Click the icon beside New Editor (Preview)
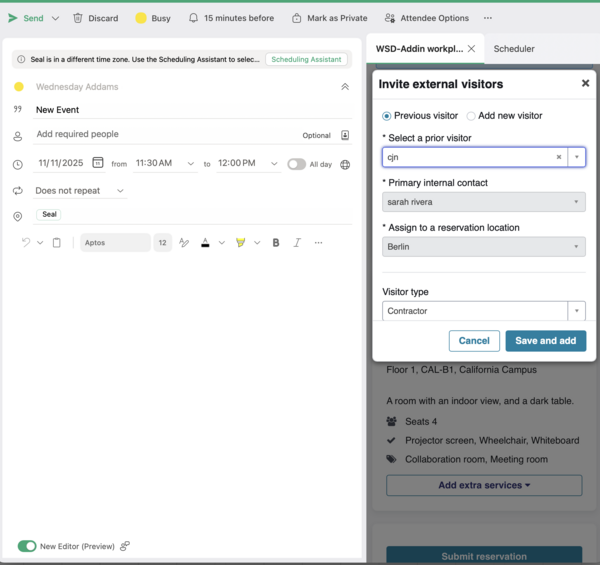Screen dimensions: 600x565 coord(125,546)
